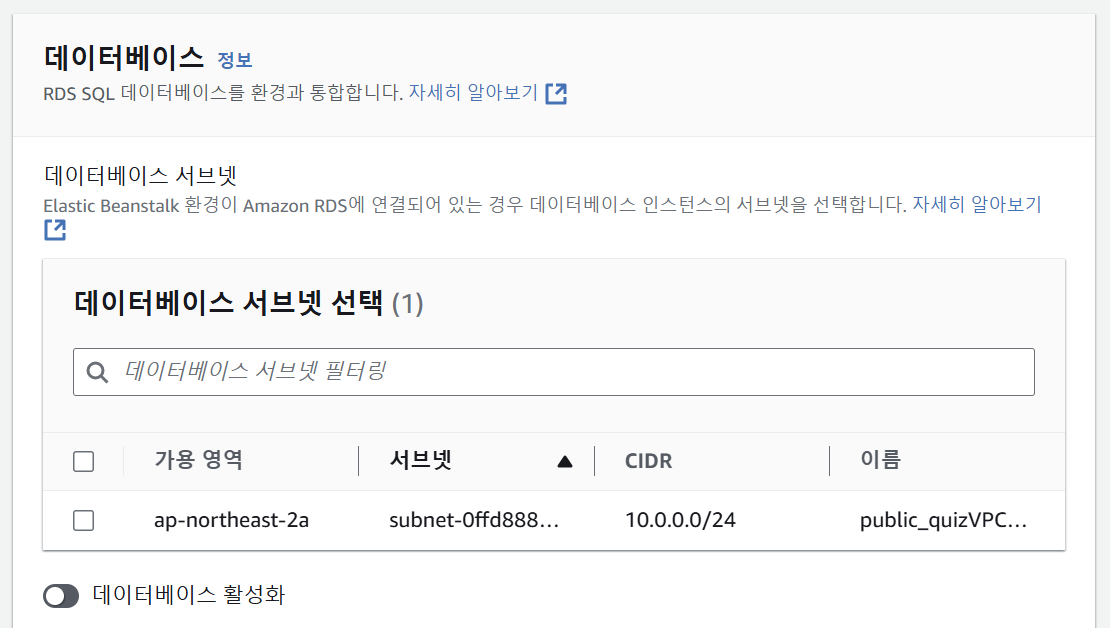
Task: Click the magnifier icon in the subnet filter box
Action: tap(97, 372)
